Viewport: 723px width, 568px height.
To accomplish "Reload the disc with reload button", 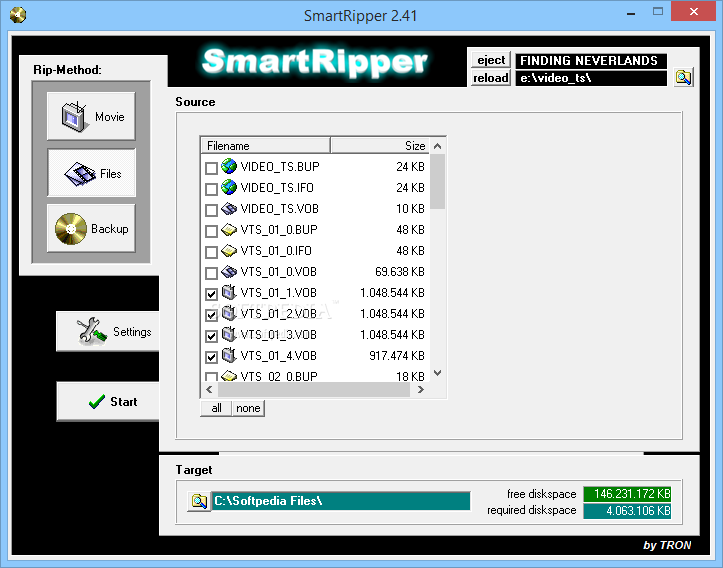I will [x=491, y=78].
